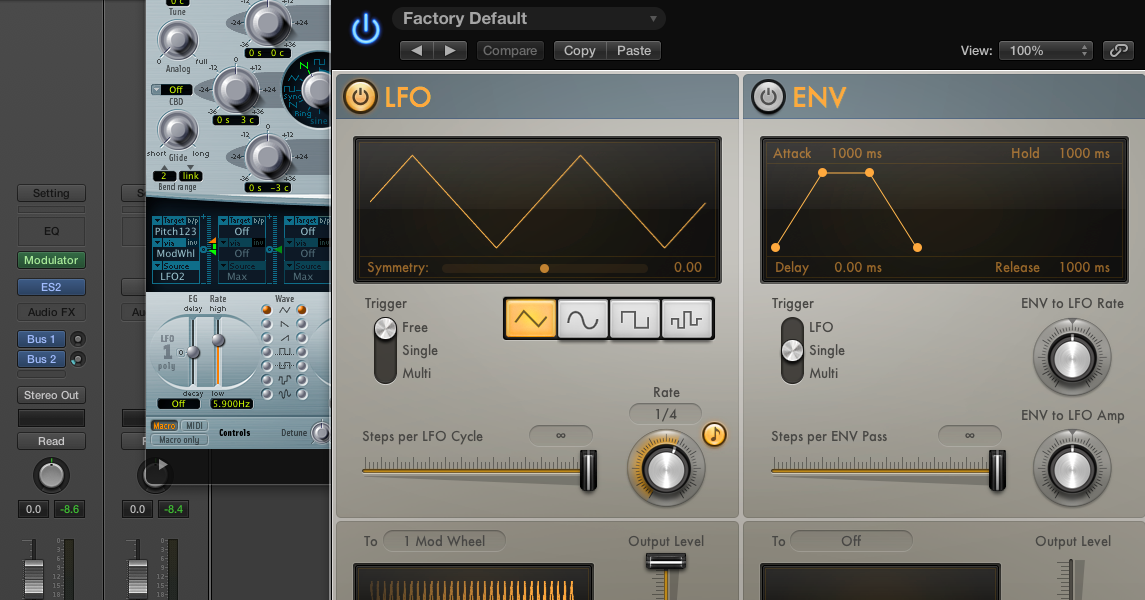Open the '1 Mod Wheel' destination selector
The height and width of the screenshot is (600, 1145).
tap(444, 540)
